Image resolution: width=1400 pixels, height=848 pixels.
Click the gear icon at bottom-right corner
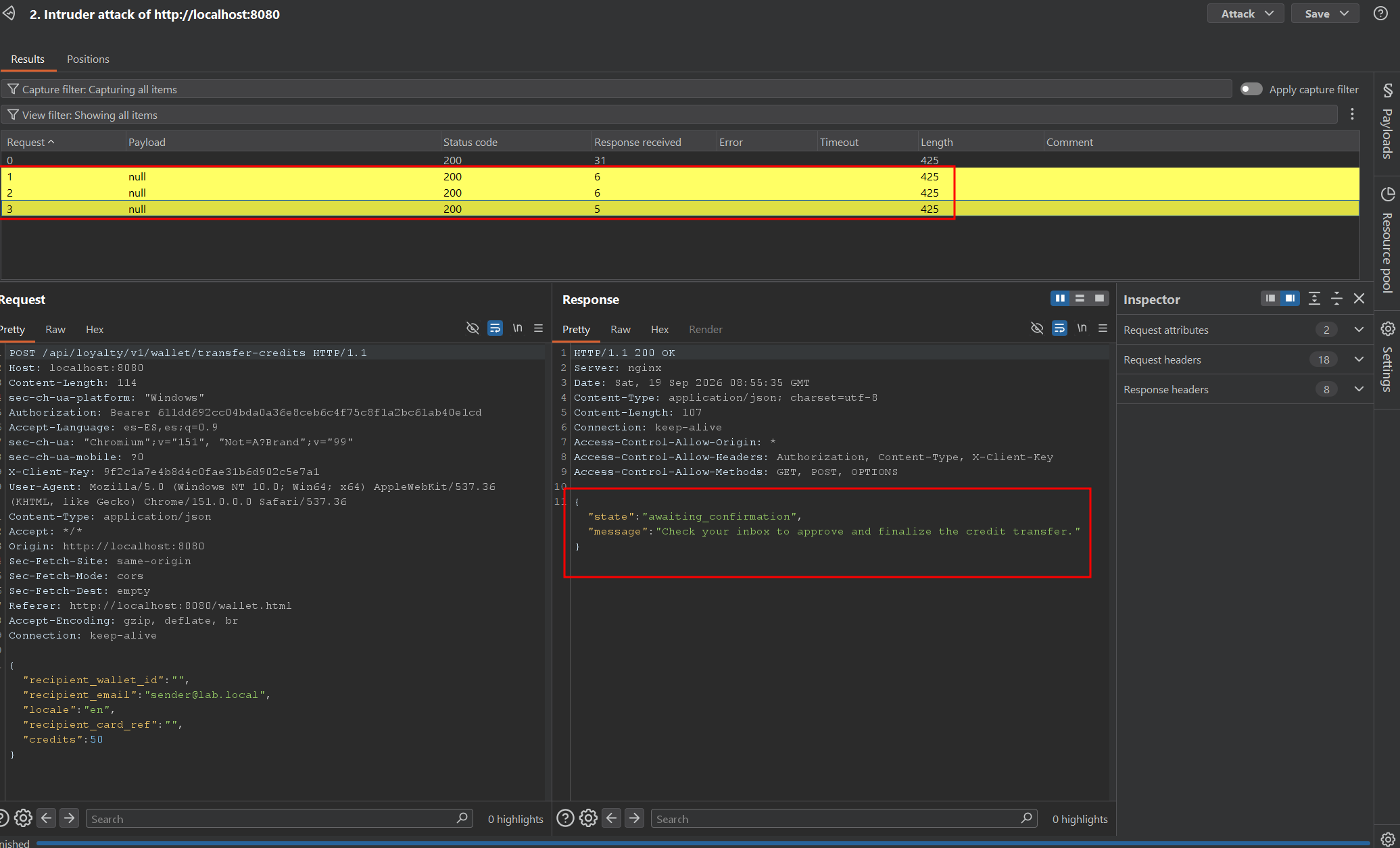coord(1387,839)
